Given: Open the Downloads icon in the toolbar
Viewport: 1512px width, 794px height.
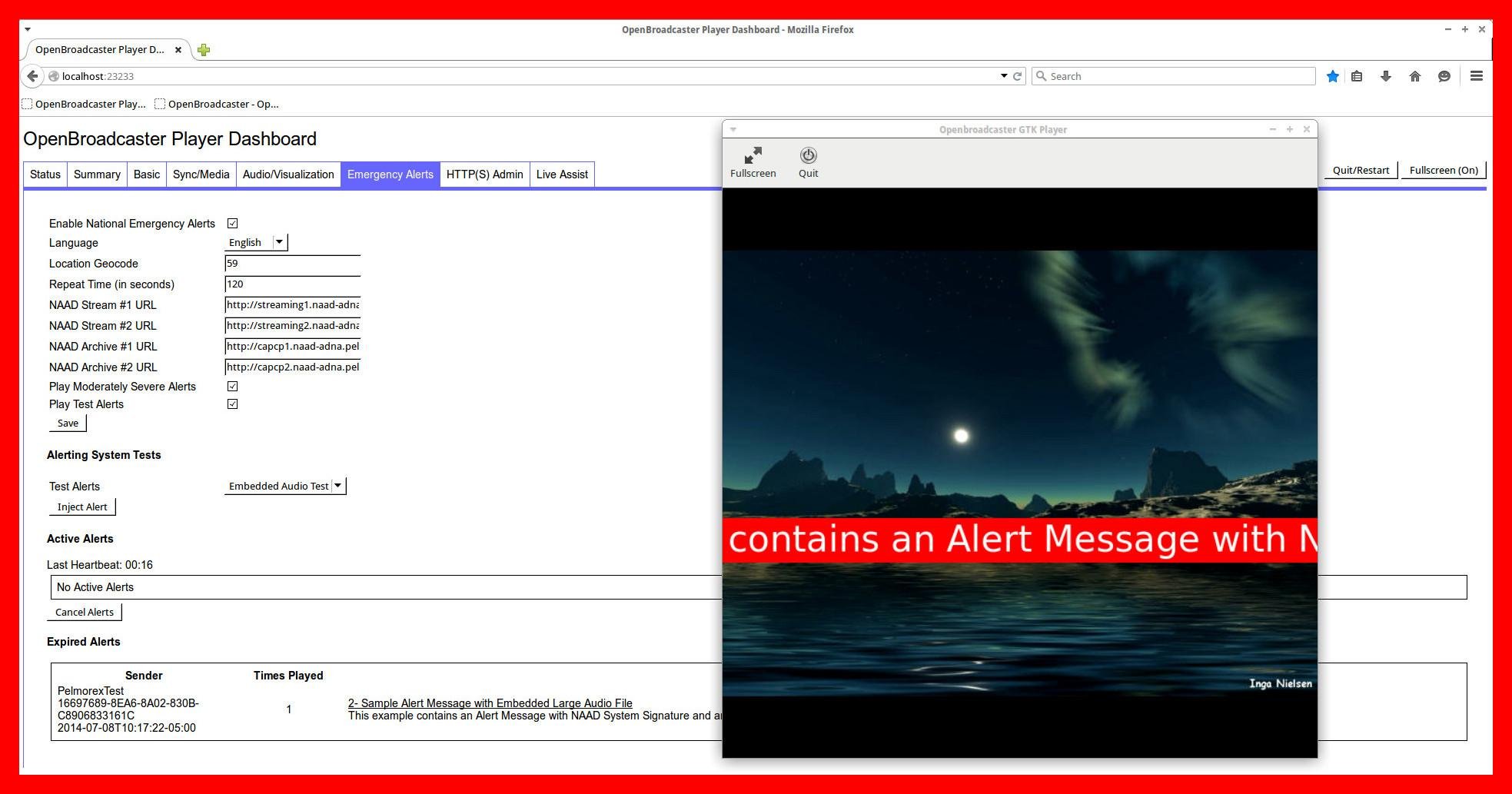Looking at the screenshot, I should pos(1385,76).
